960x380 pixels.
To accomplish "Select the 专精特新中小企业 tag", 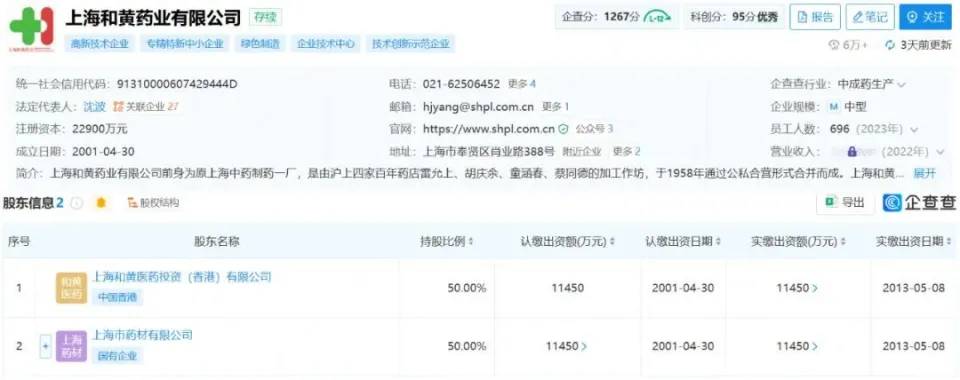I will [184, 44].
